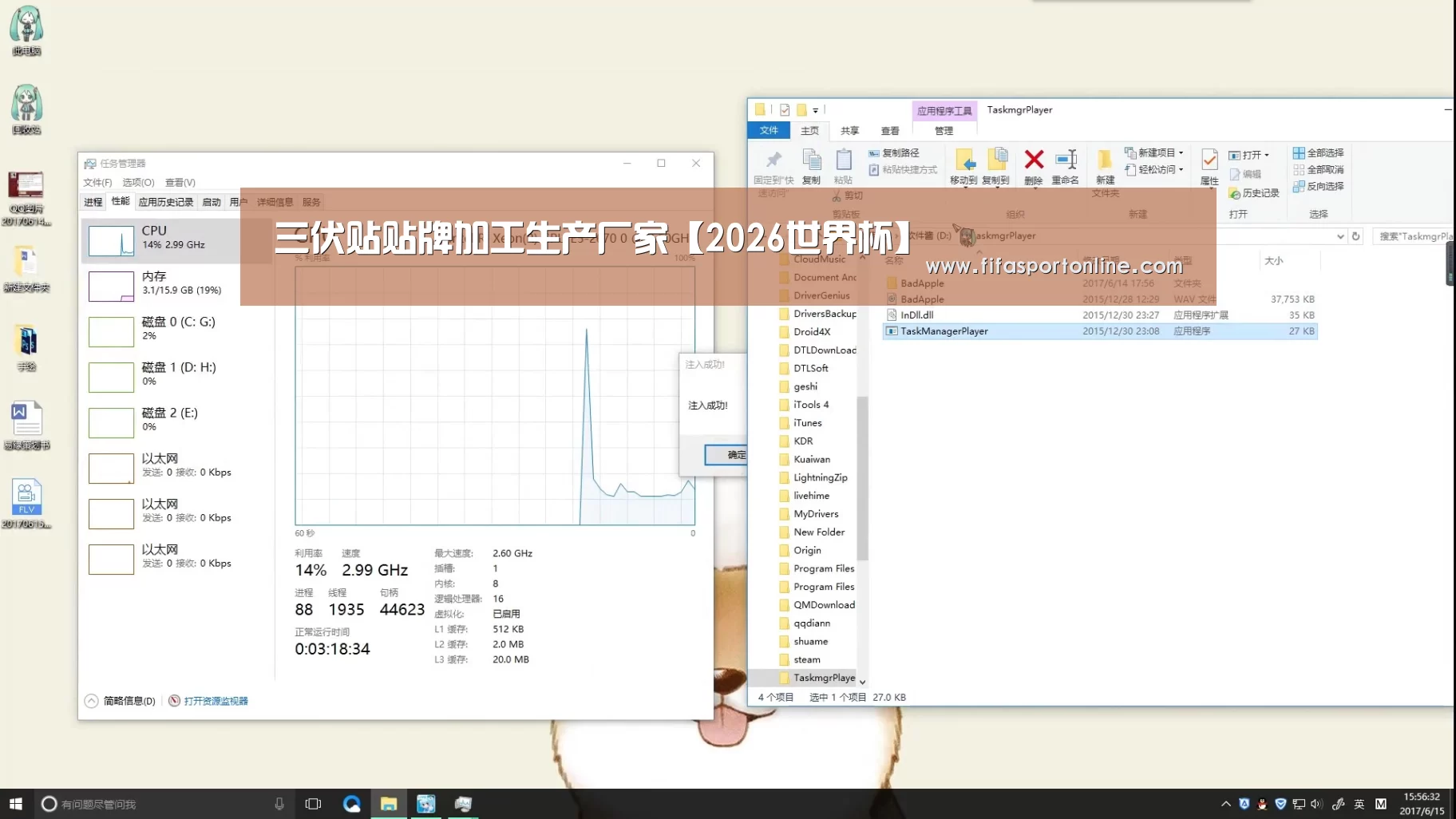Image resolution: width=1456 pixels, height=819 pixels.
Task: Expand the address bar history dropdown
Action: pyautogui.click(x=1340, y=236)
